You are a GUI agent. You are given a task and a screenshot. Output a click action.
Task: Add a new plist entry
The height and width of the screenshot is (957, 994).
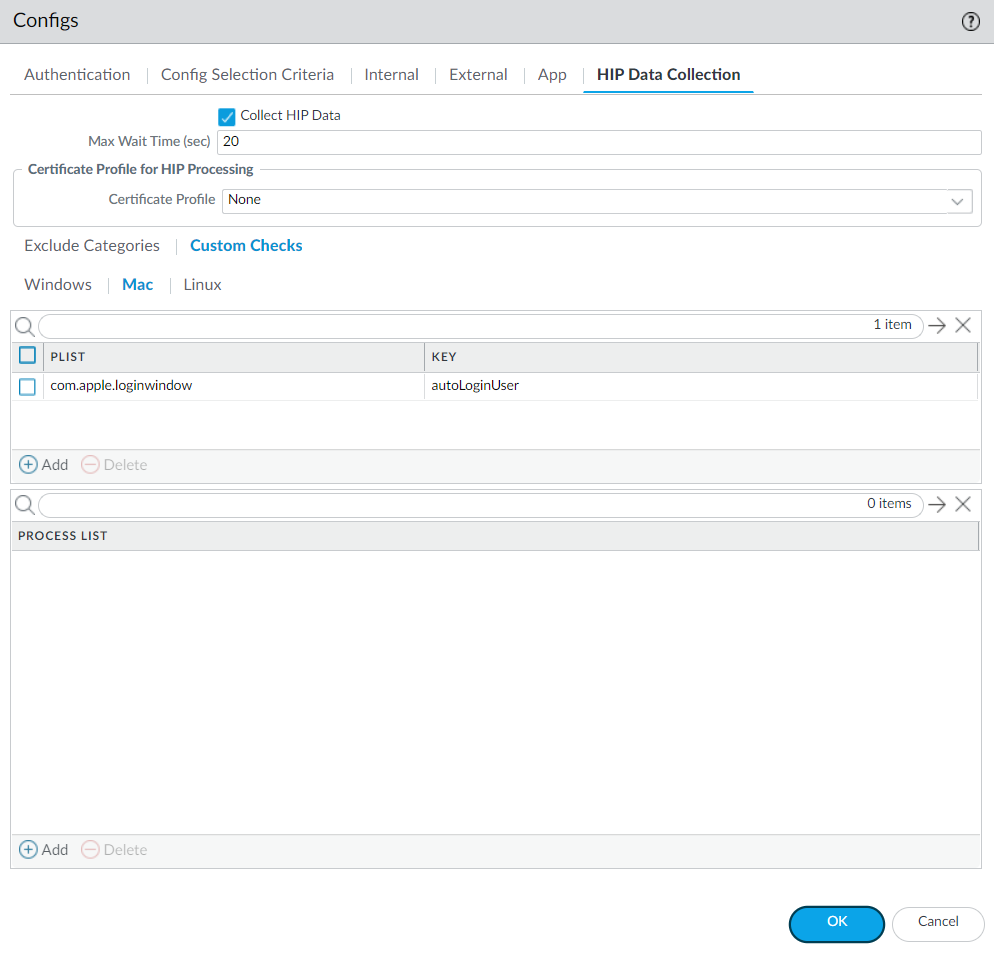44,465
